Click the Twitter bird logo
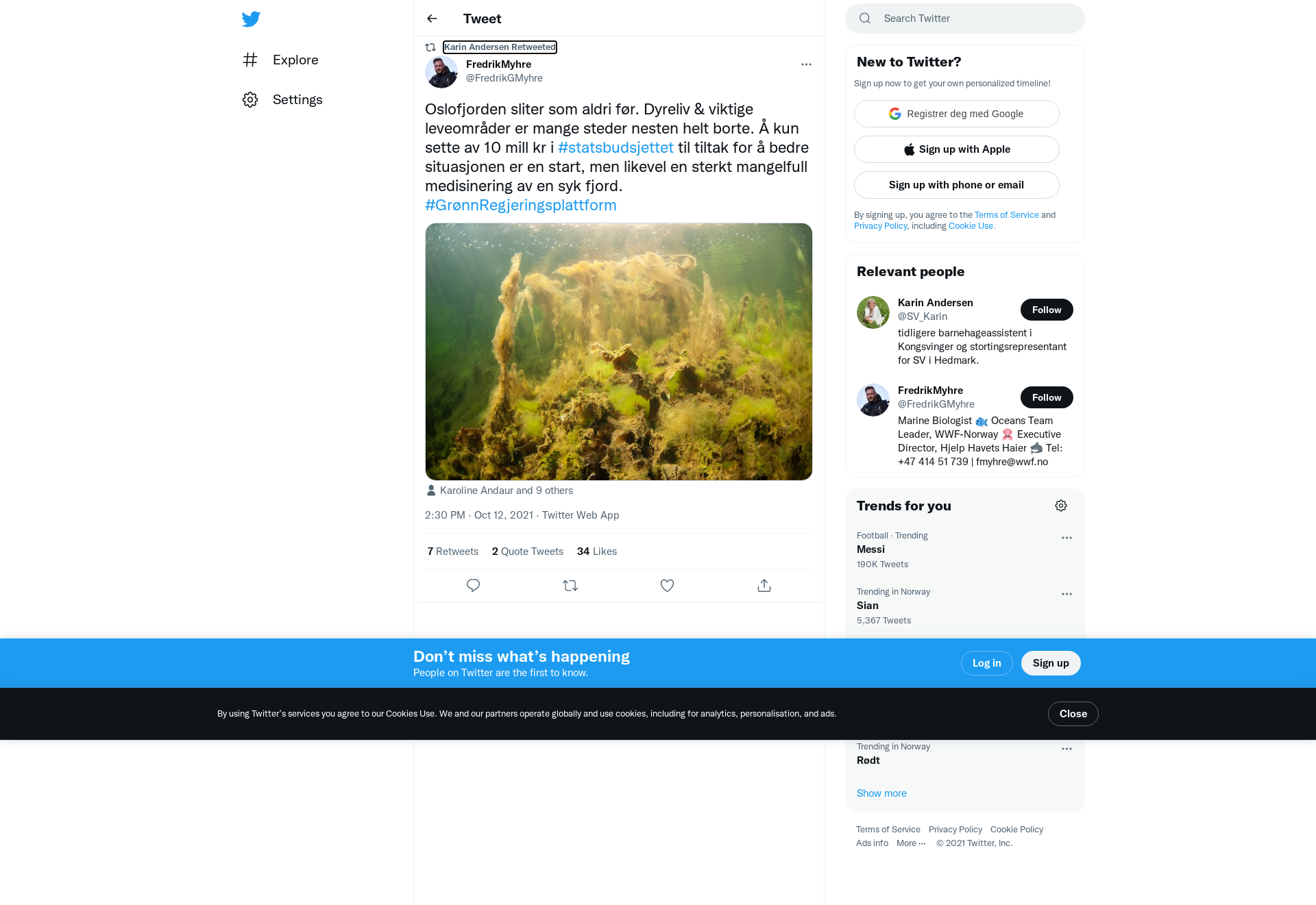The image size is (1316, 905). 251,18
